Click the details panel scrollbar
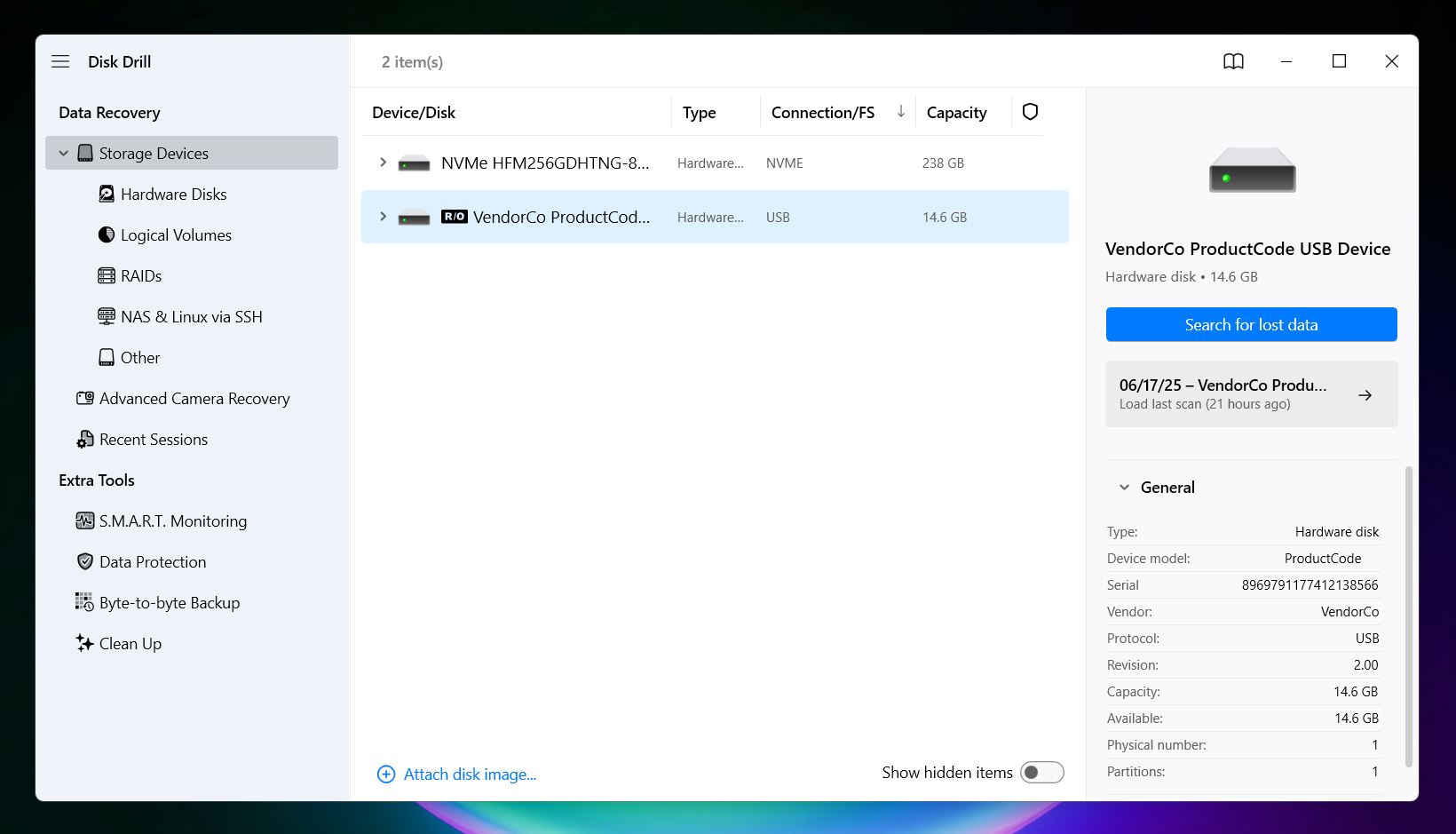The width and height of the screenshot is (1456, 834). (x=1408, y=616)
